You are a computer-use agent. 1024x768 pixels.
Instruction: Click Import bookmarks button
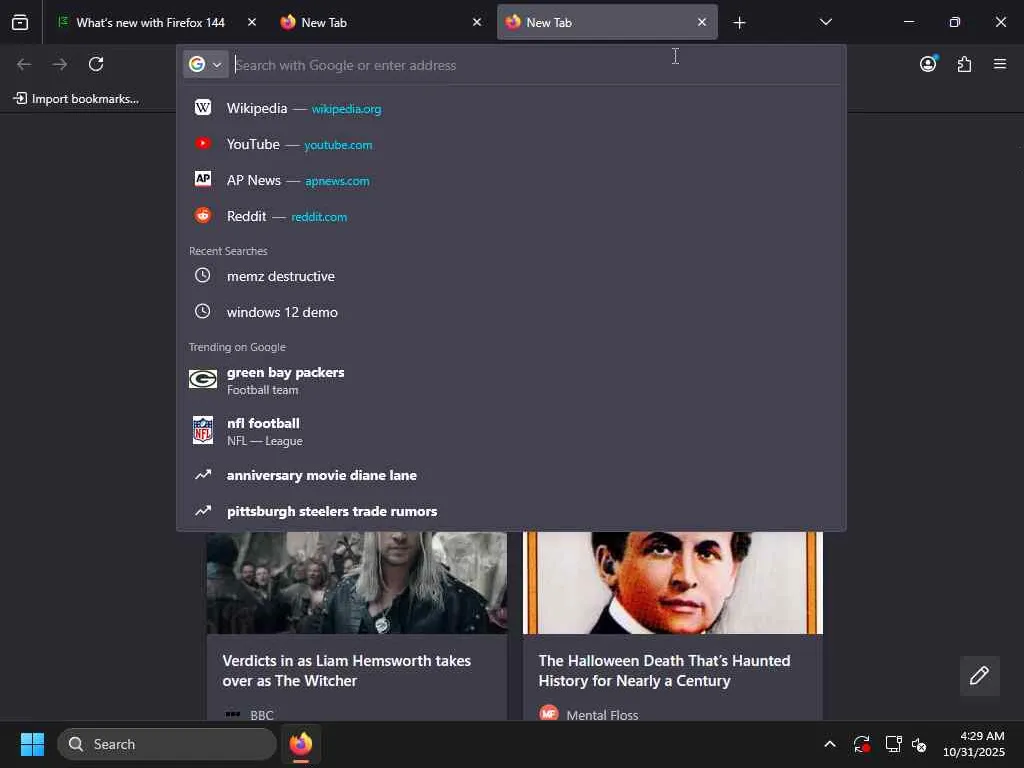click(x=76, y=99)
